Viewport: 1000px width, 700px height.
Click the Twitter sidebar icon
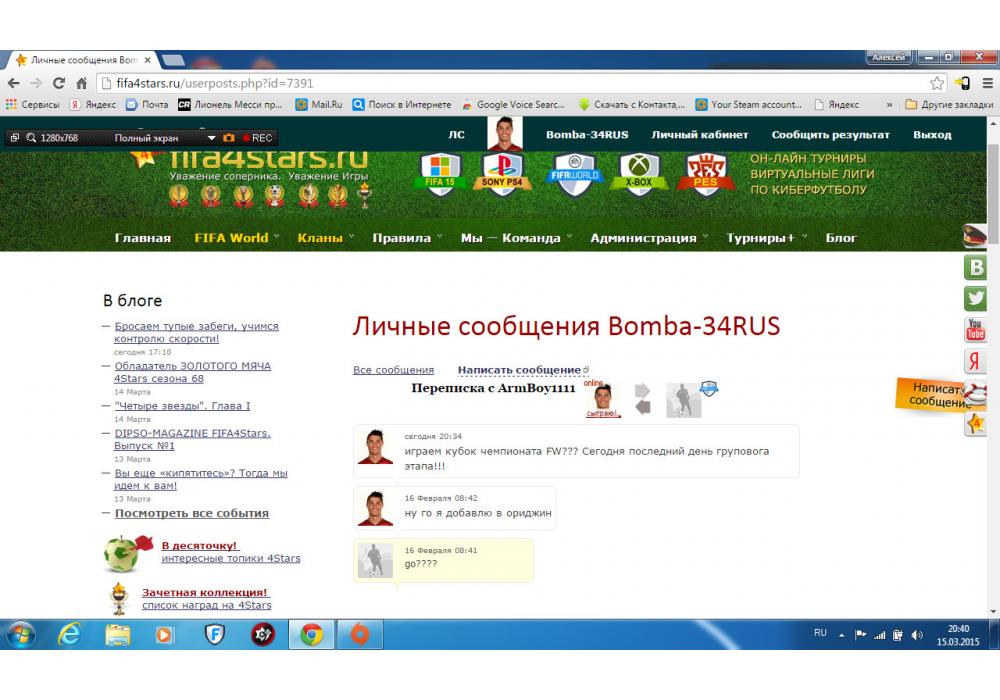click(x=975, y=298)
